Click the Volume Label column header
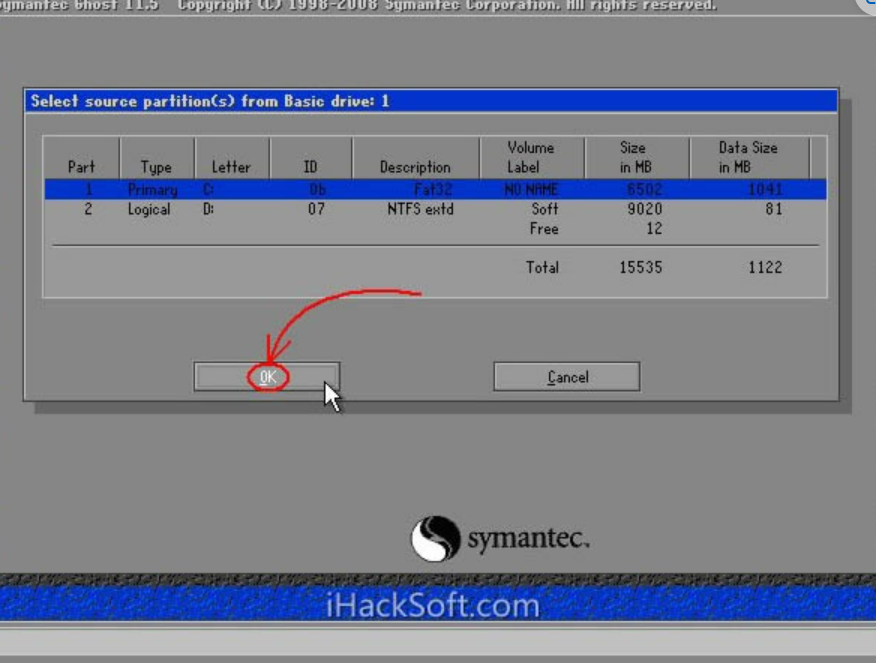 tap(531, 158)
